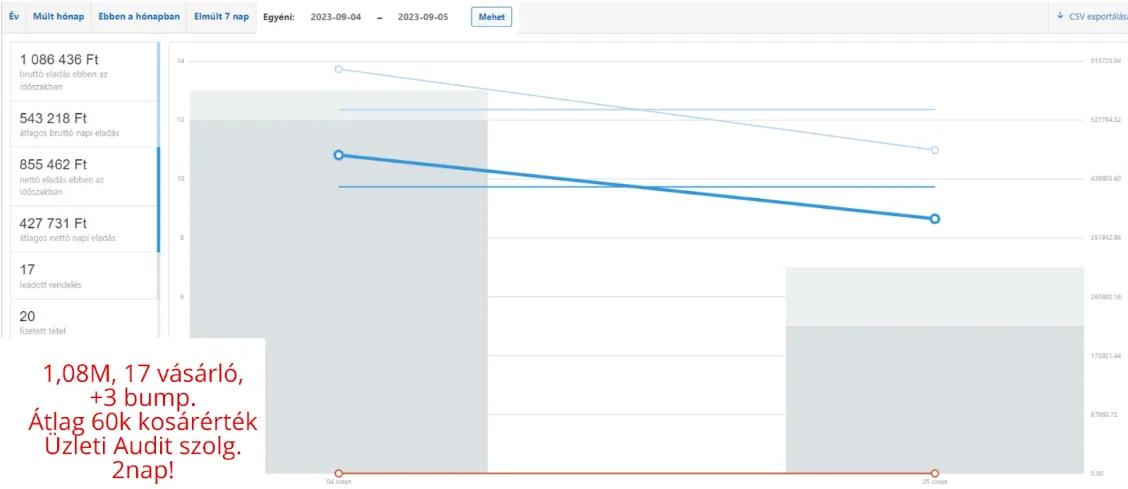1128x489 pixels.
Task: Highlight the 855 462 Ft nettó eladás legend
Action: (84, 176)
